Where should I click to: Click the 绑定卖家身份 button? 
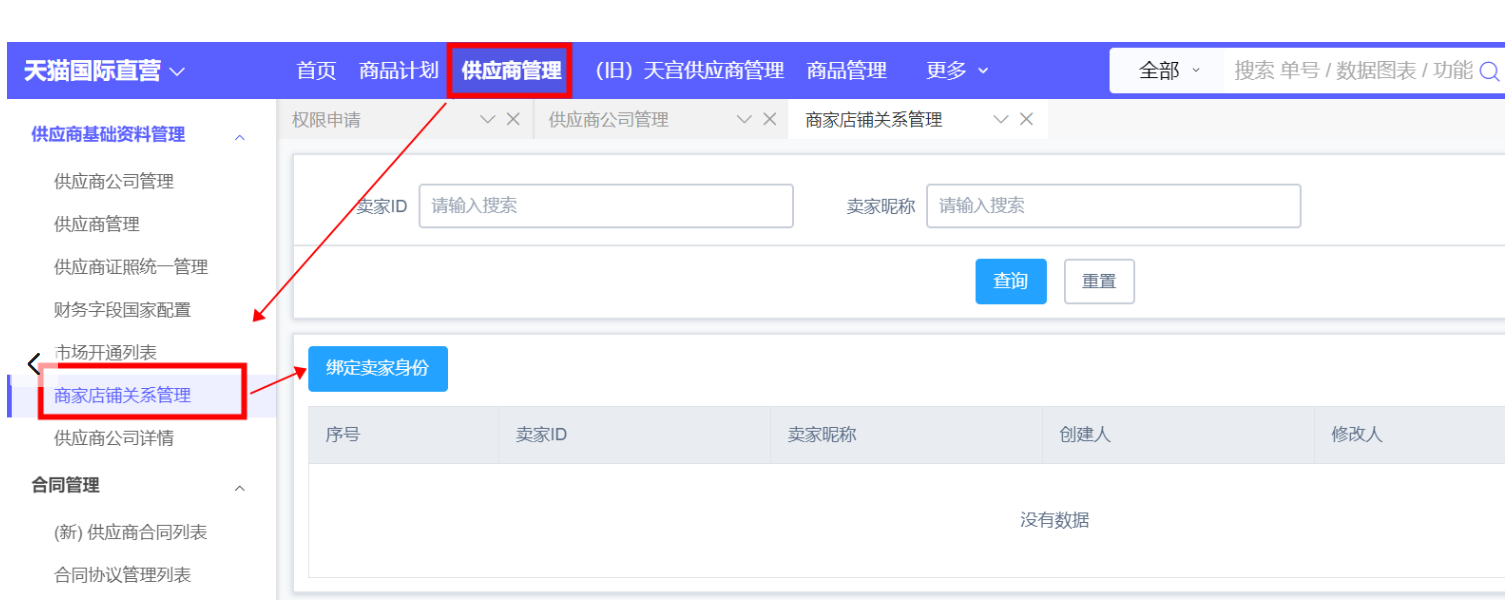click(378, 368)
